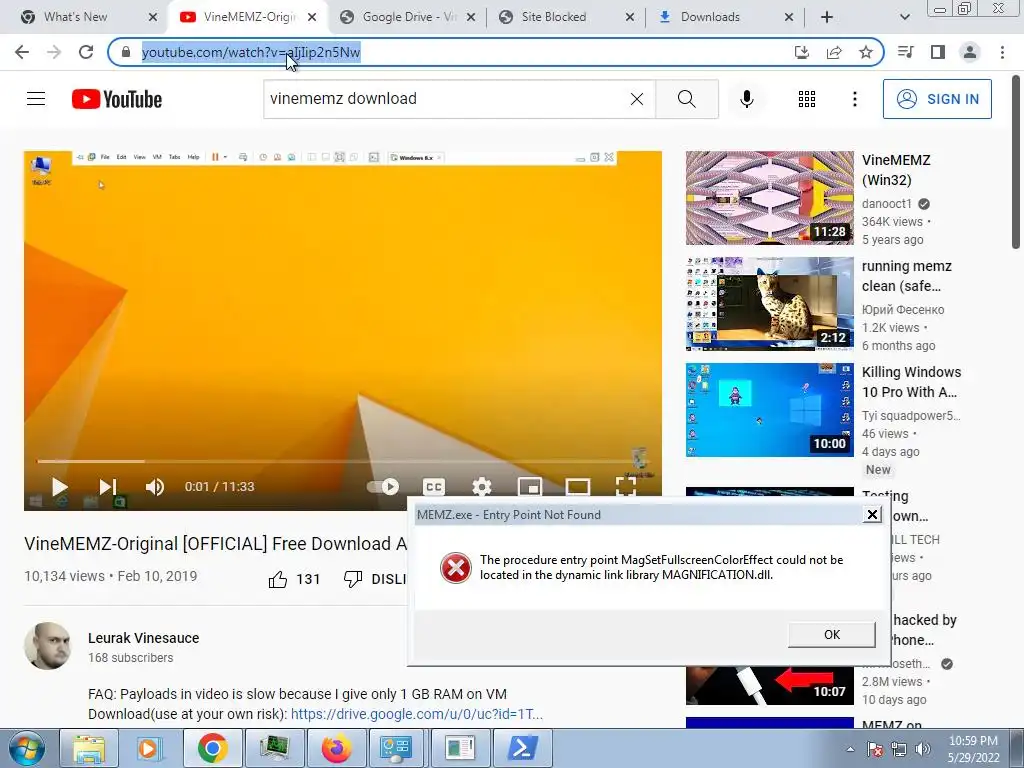Go back in Chrome
The height and width of the screenshot is (768, 1024).
click(22, 52)
